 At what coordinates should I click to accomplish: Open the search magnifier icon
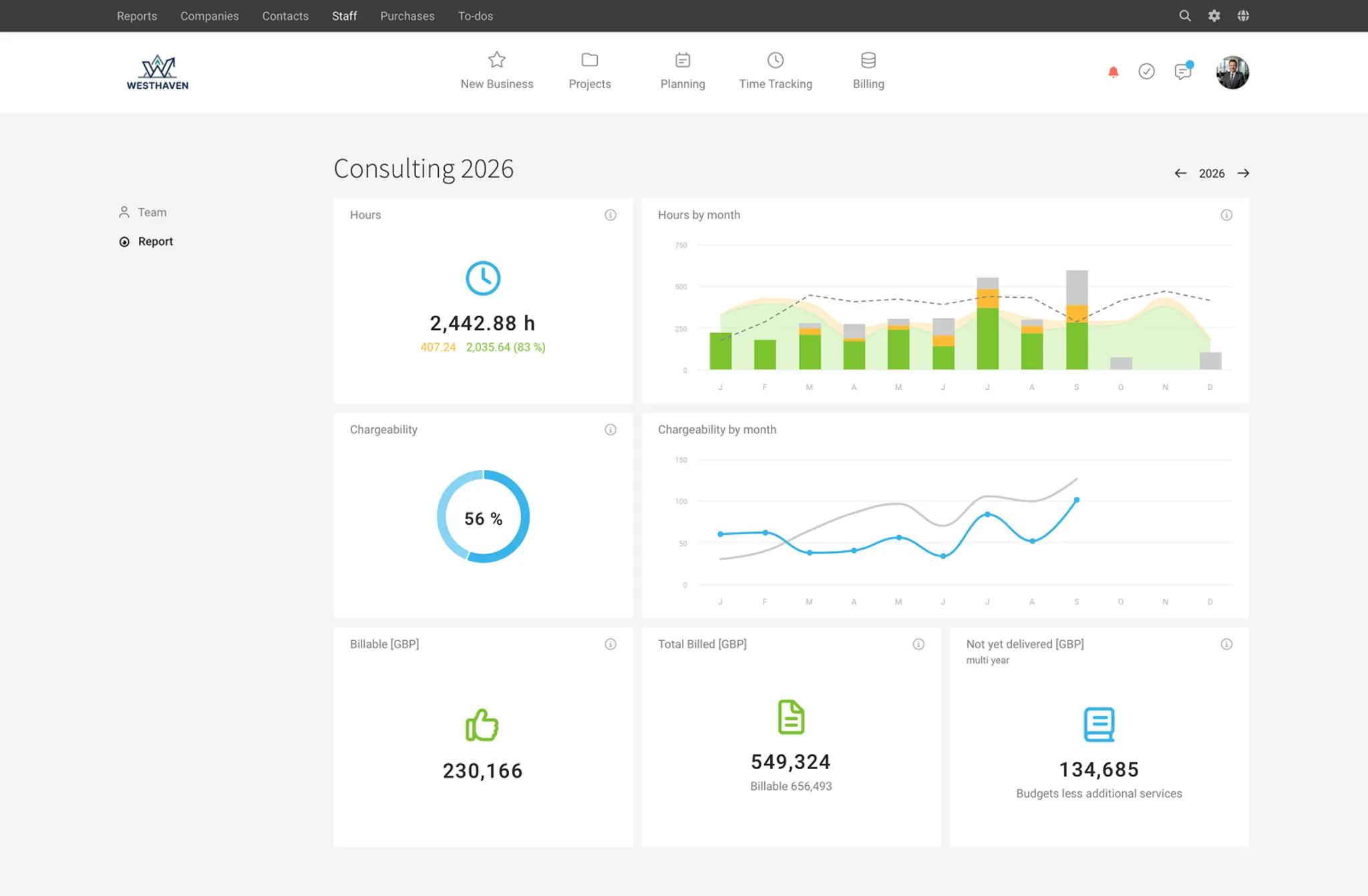tap(1184, 15)
